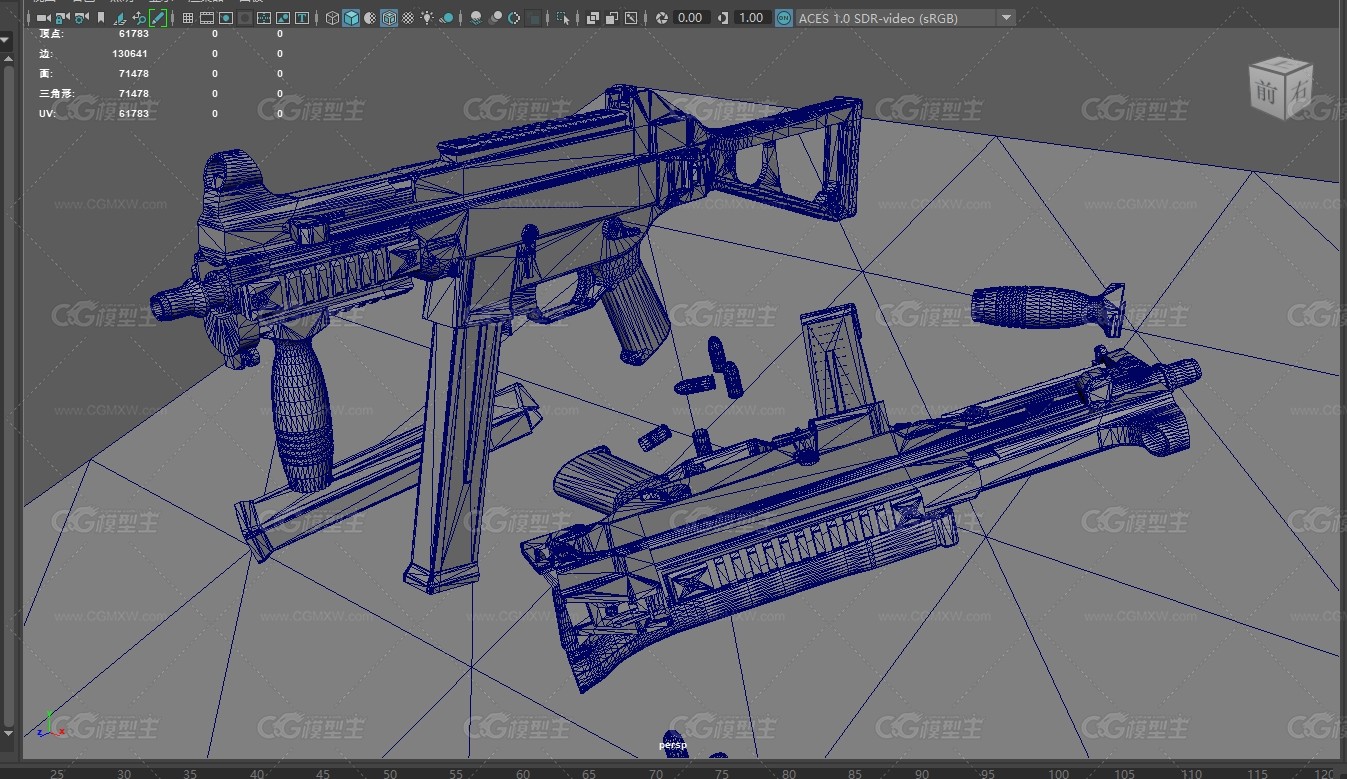Viewport: 1347px width, 779px height.
Task: Toggle the Film Gate icon
Action: coord(207,18)
